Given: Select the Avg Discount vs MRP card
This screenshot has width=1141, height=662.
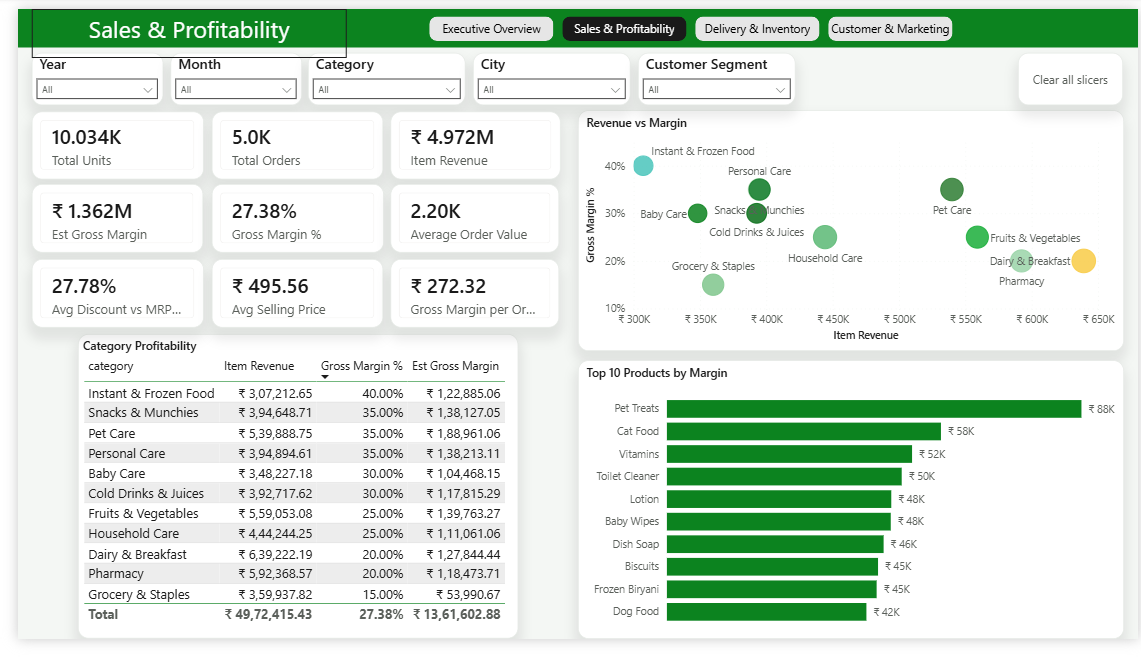Looking at the screenshot, I should coord(117,294).
